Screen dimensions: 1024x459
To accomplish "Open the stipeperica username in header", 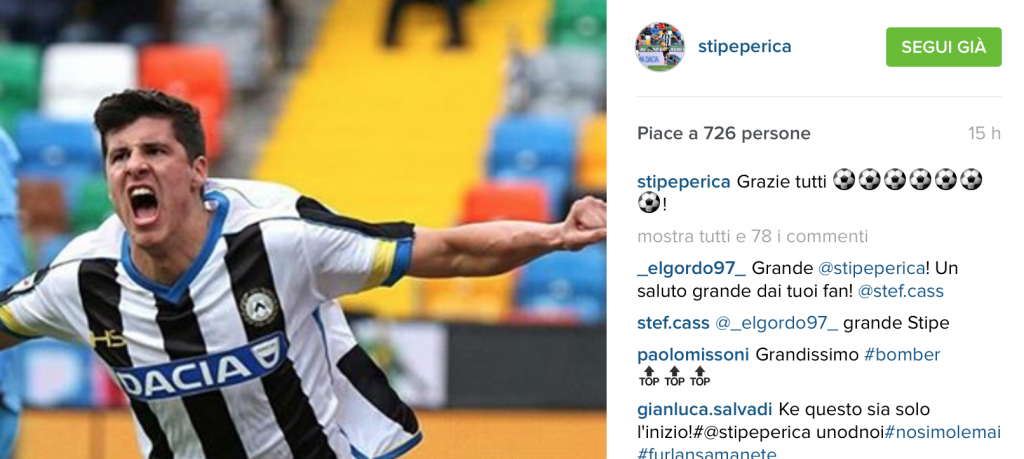I will click(x=744, y=47).
